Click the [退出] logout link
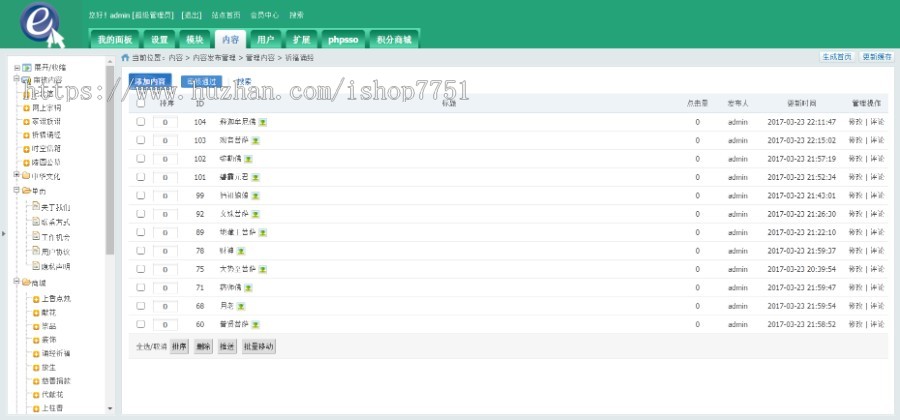The height and width of the screenshot is (420, 900). click(x=191, y=15)
